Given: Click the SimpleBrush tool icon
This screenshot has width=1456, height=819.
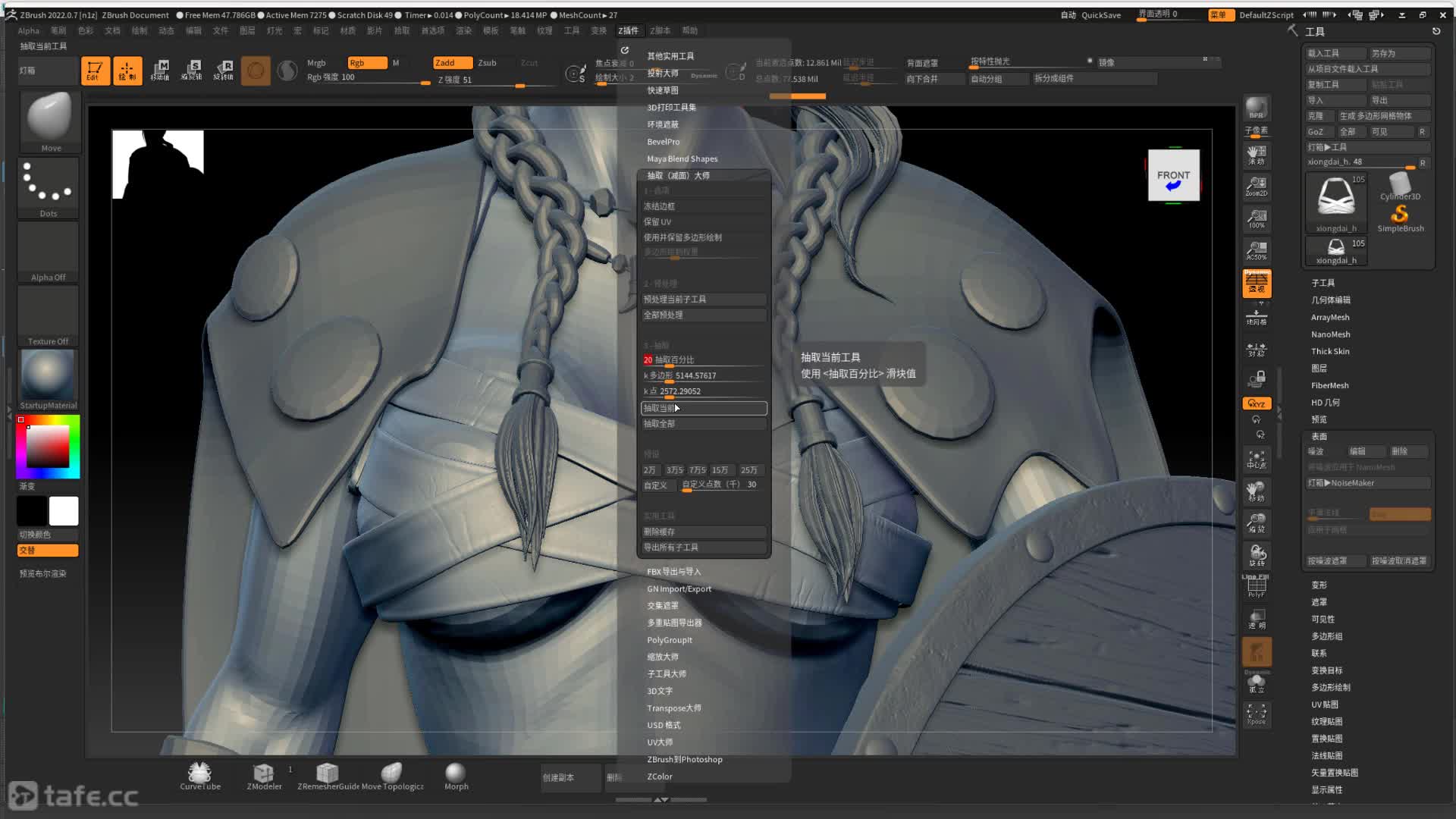Looking at the screenshot, I should (x=1400, y=218).
